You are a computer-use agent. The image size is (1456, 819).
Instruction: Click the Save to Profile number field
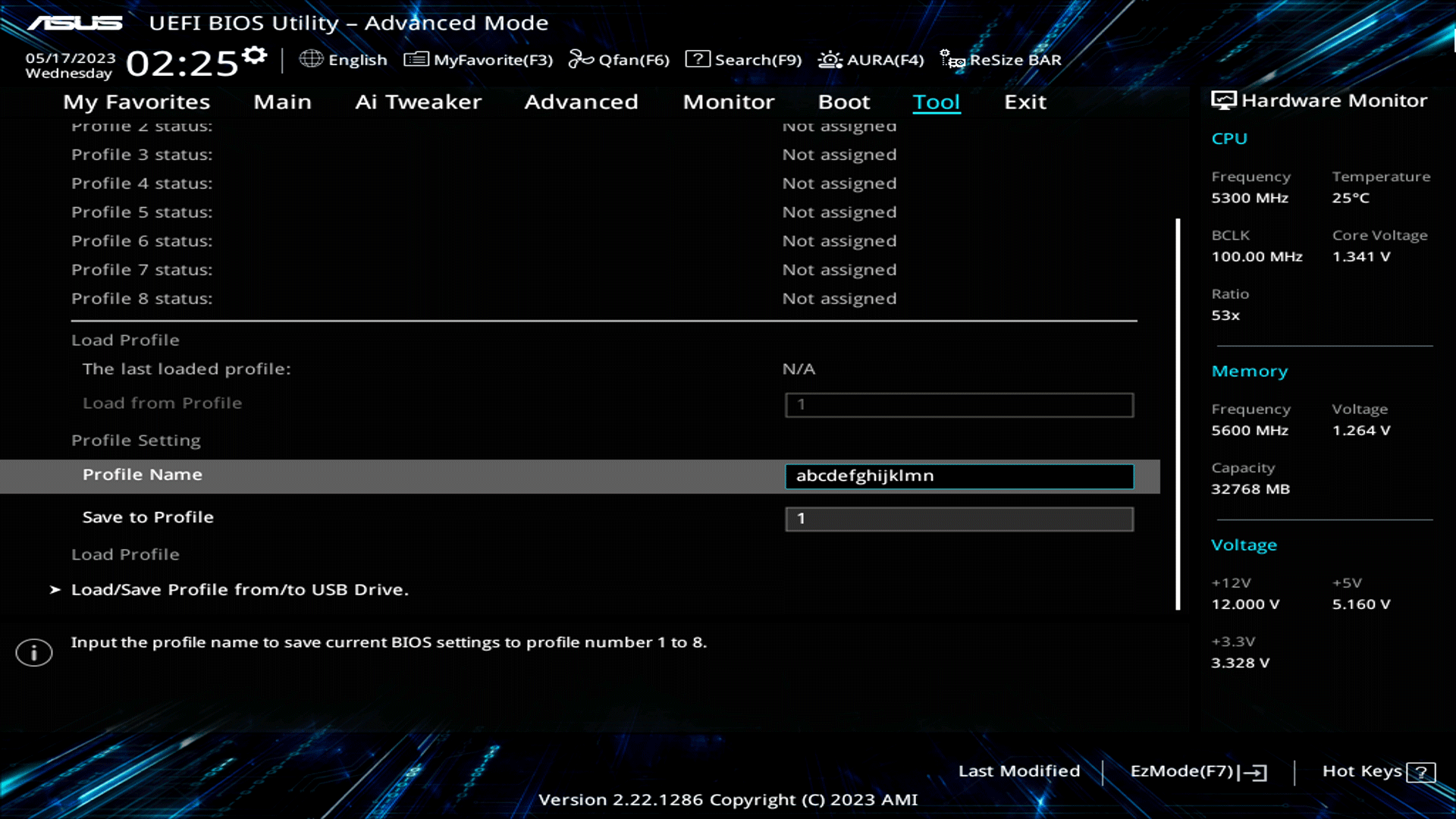point(958,519)
